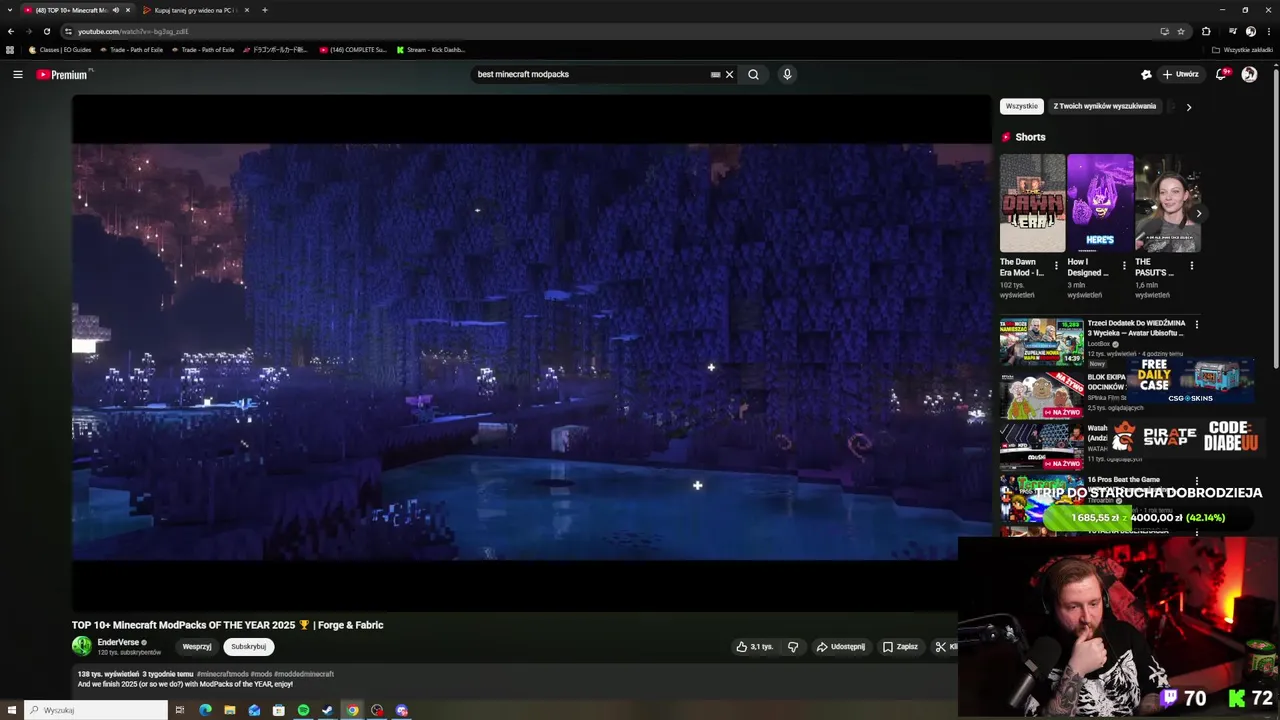Click the Minecraft video player
Viewport: 1280px width, 720px height.
click(531, 352)
